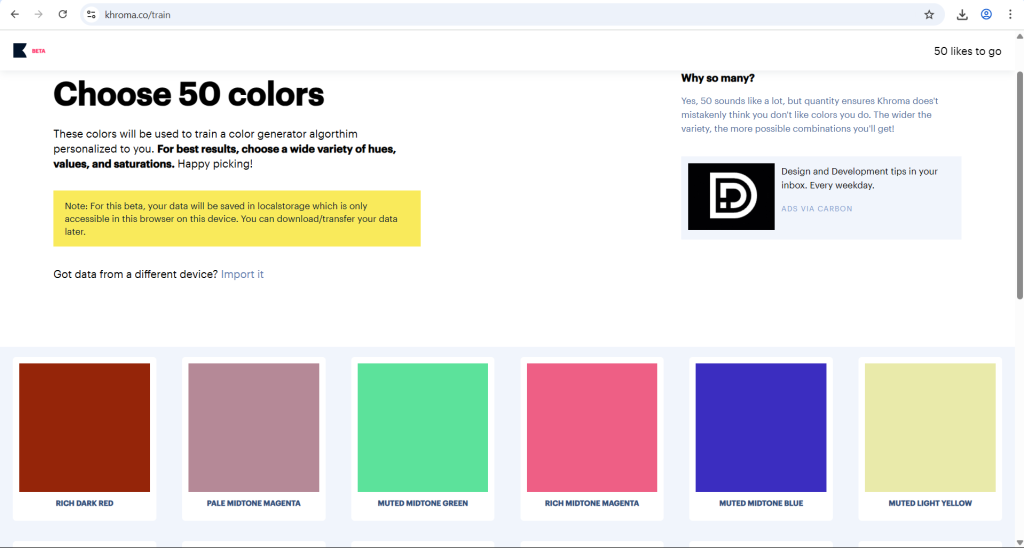Screen dimensions: 1024x548
Task: Select the Muted Midtone Blue swatch
Action: click(x=761, y=428)
